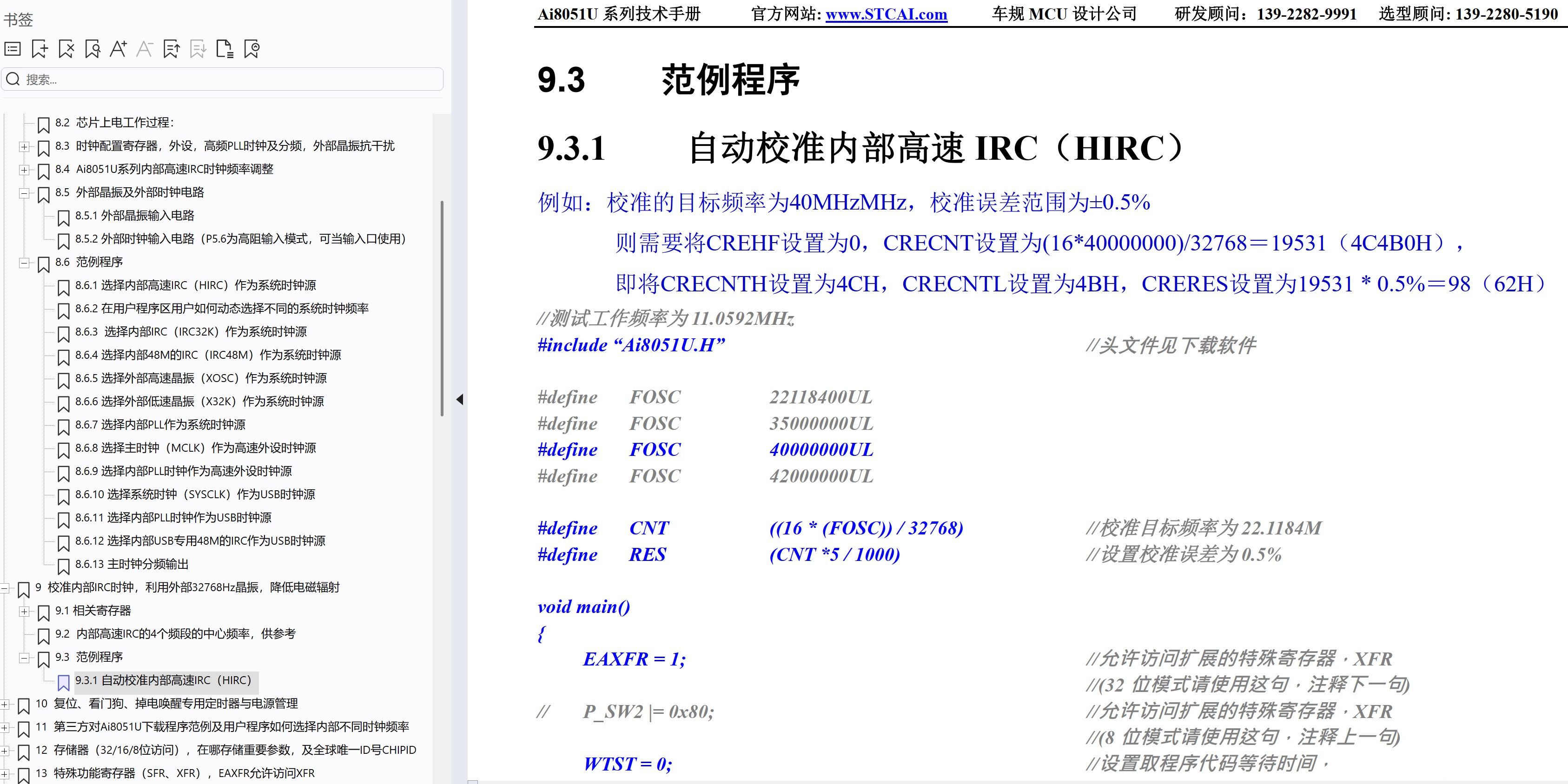Select the bookmark list options icon
This screenshot has width=1568, height=784.
13,49
